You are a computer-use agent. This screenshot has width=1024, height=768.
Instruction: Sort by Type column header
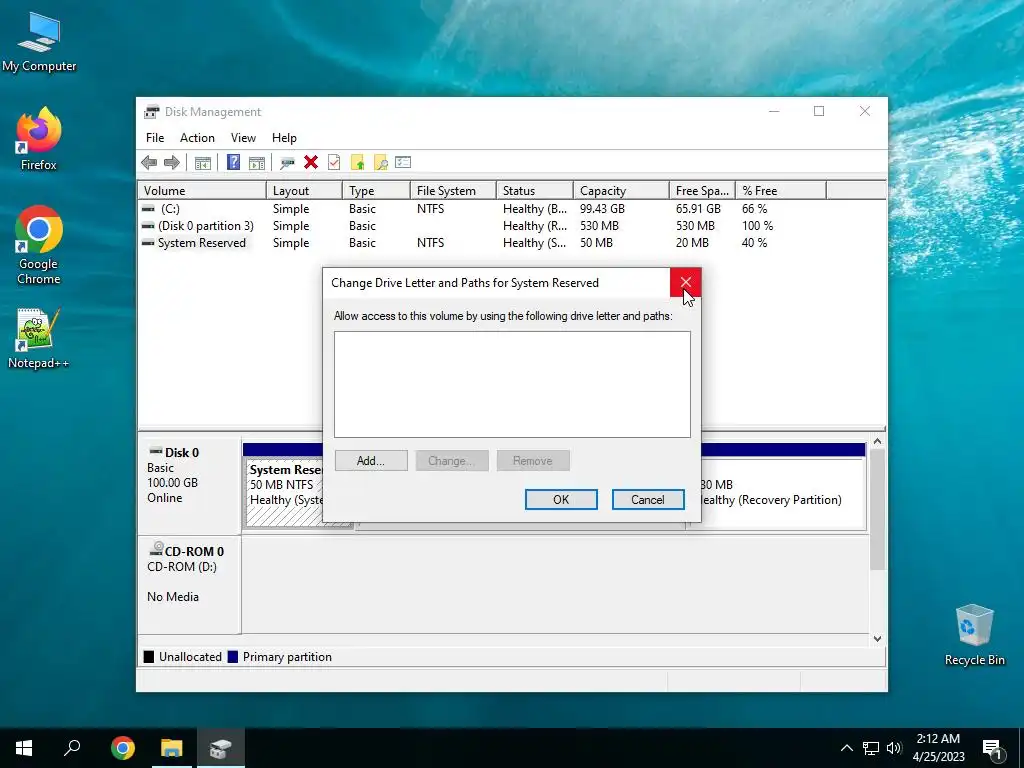click(376, 191)
